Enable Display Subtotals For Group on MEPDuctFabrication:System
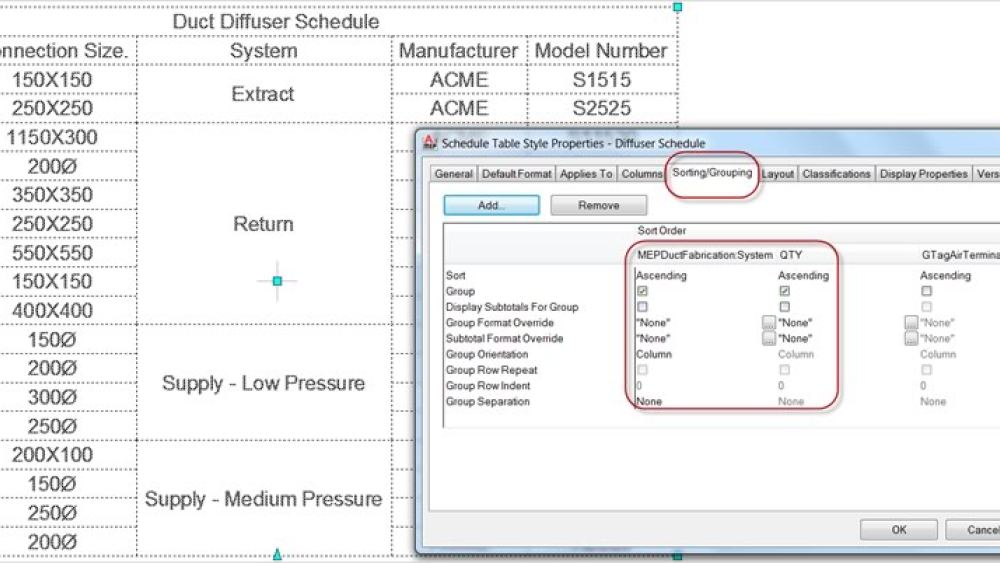 (x=642, y=307)
